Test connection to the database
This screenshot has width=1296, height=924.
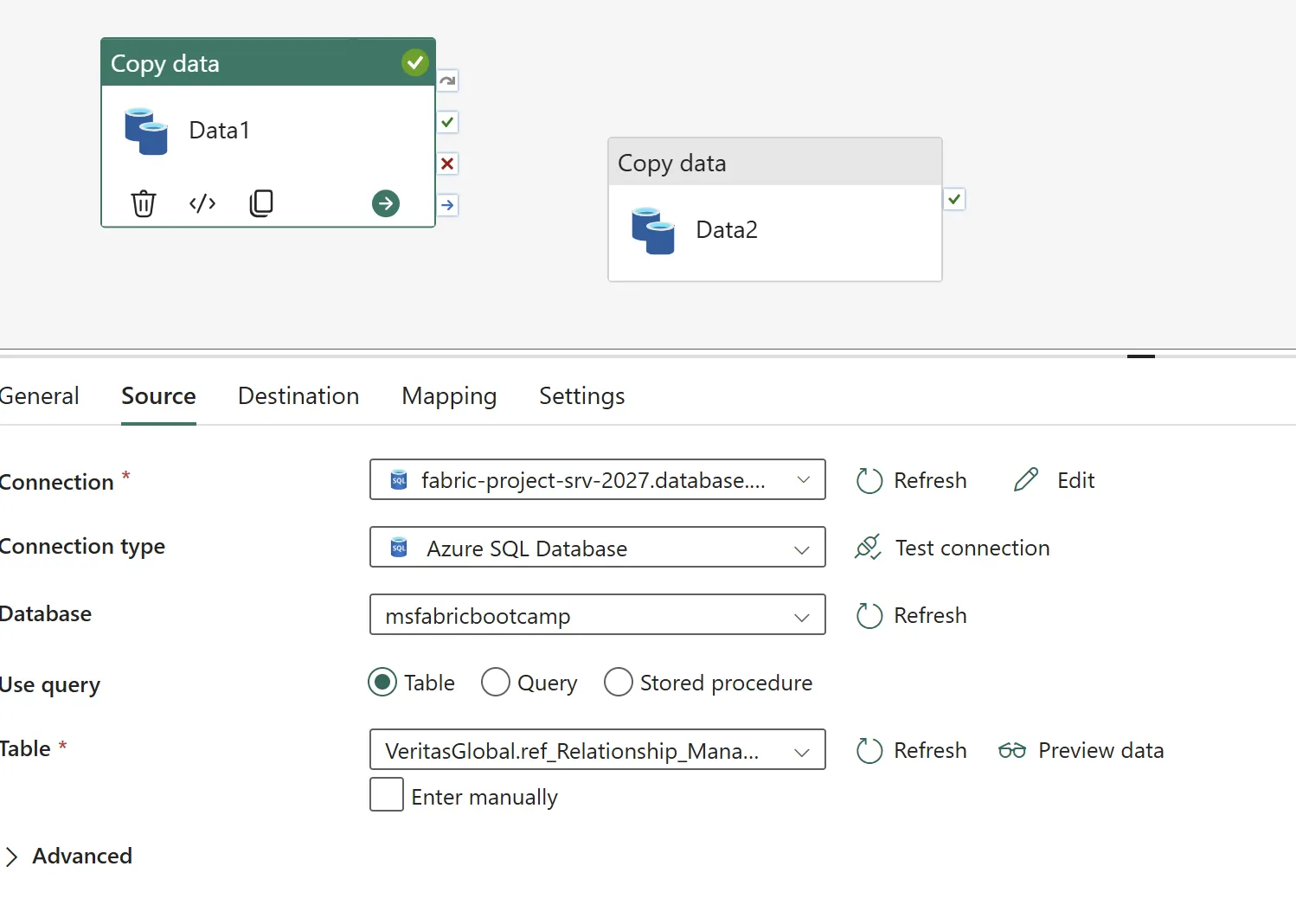coord(952,548)
